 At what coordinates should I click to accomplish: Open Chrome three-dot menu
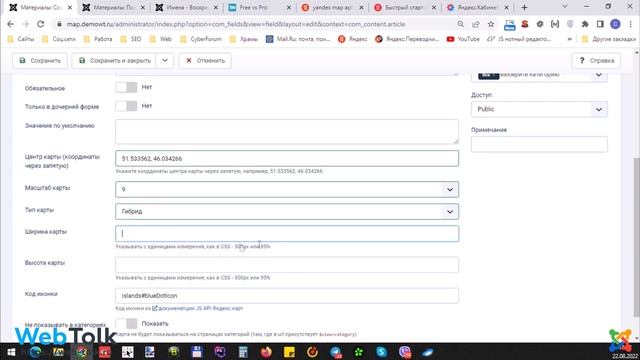pyautogui.click(x=631, y=24)
